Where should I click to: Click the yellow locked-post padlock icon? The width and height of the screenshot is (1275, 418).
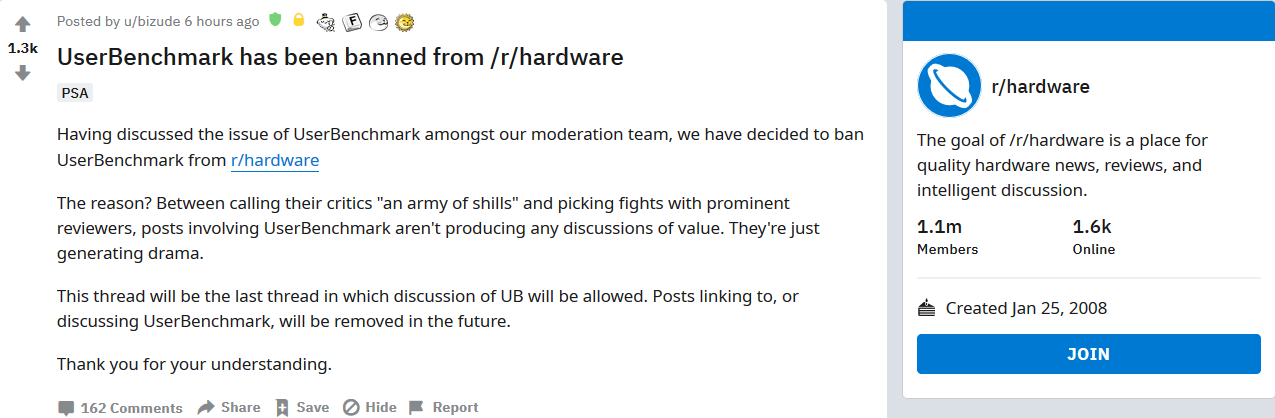298,20
